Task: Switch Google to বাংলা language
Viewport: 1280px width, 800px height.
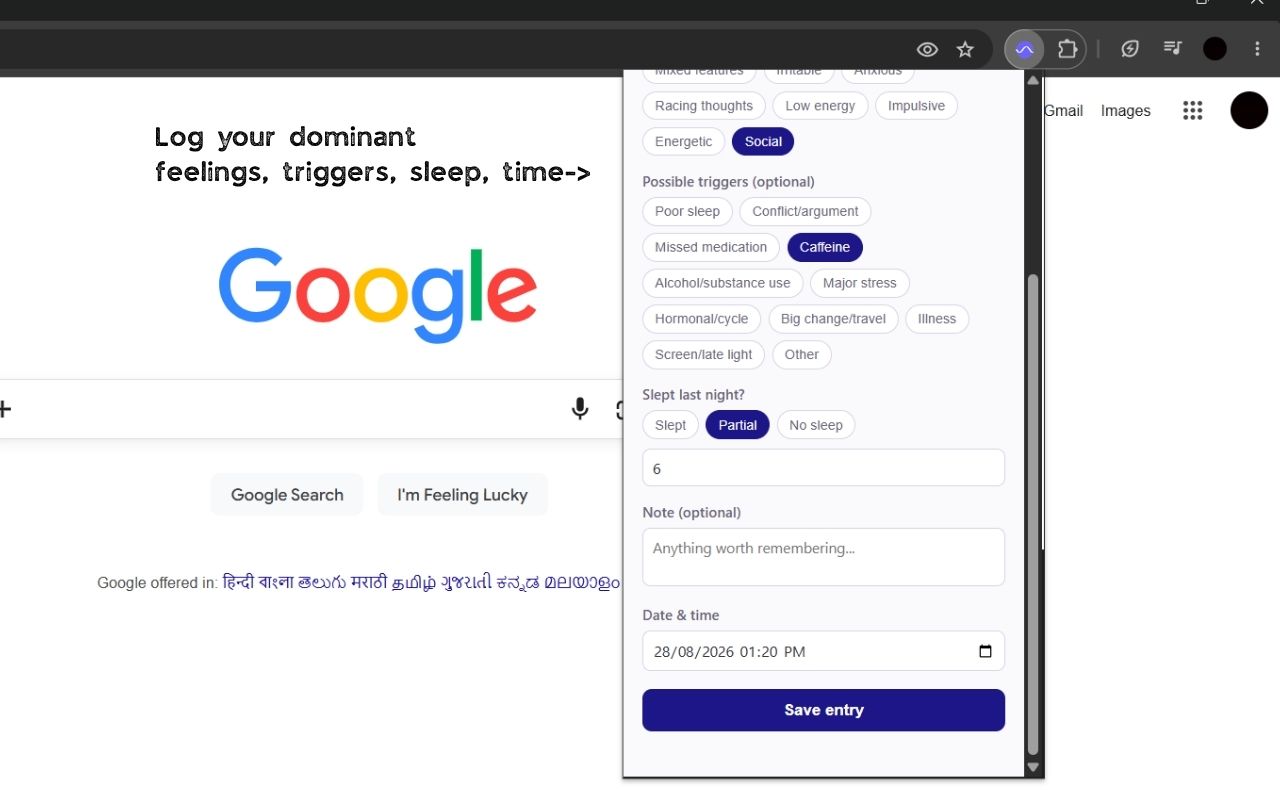Action: click(276, 582)
